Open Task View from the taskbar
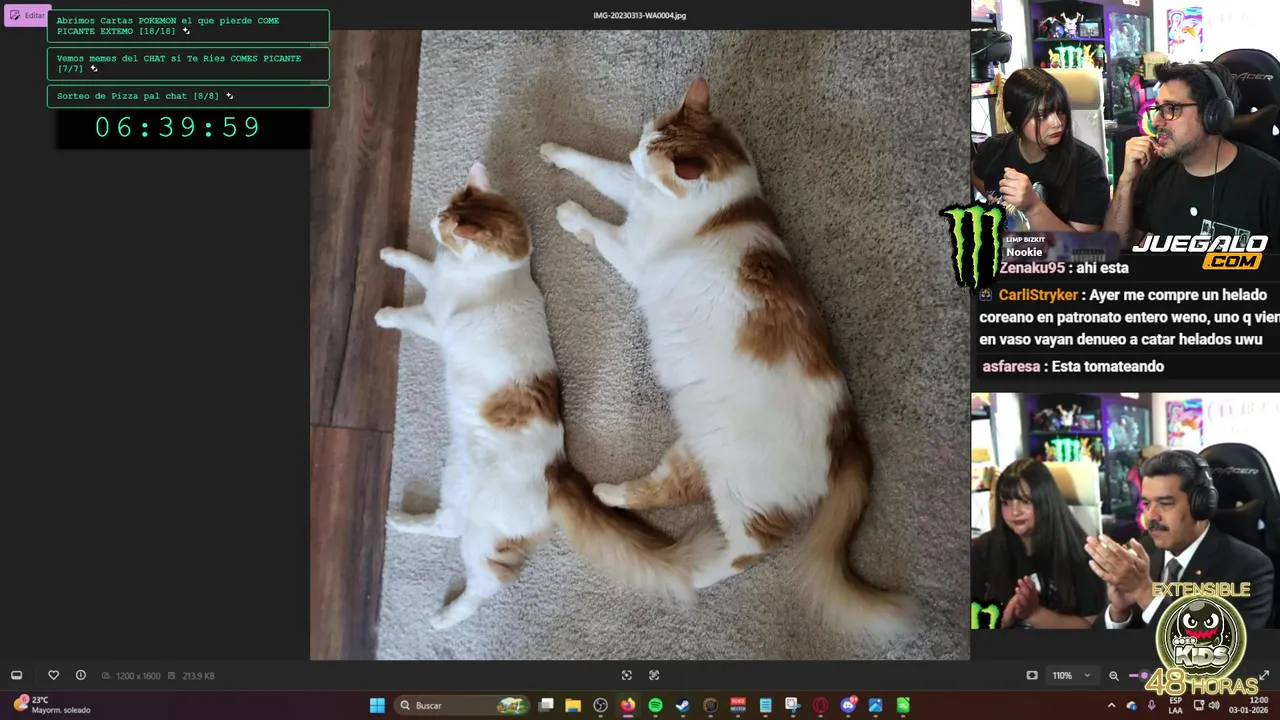 click(x=546, y=705)
